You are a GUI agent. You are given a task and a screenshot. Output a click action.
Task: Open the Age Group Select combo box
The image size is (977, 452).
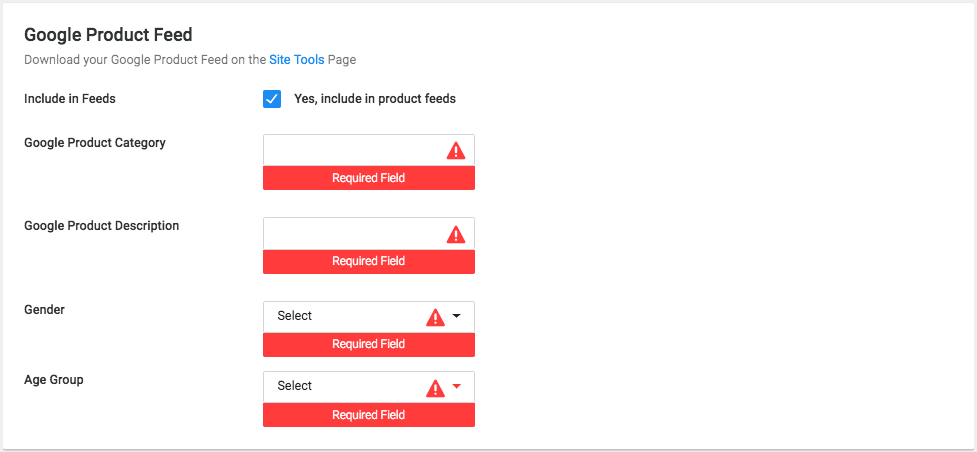(x=369, y=387)
